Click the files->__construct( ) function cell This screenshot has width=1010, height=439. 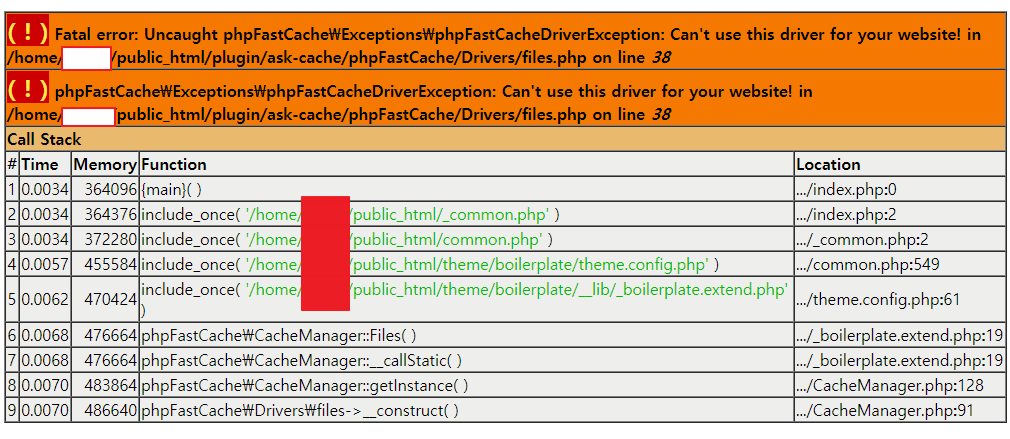click(466, 411)
